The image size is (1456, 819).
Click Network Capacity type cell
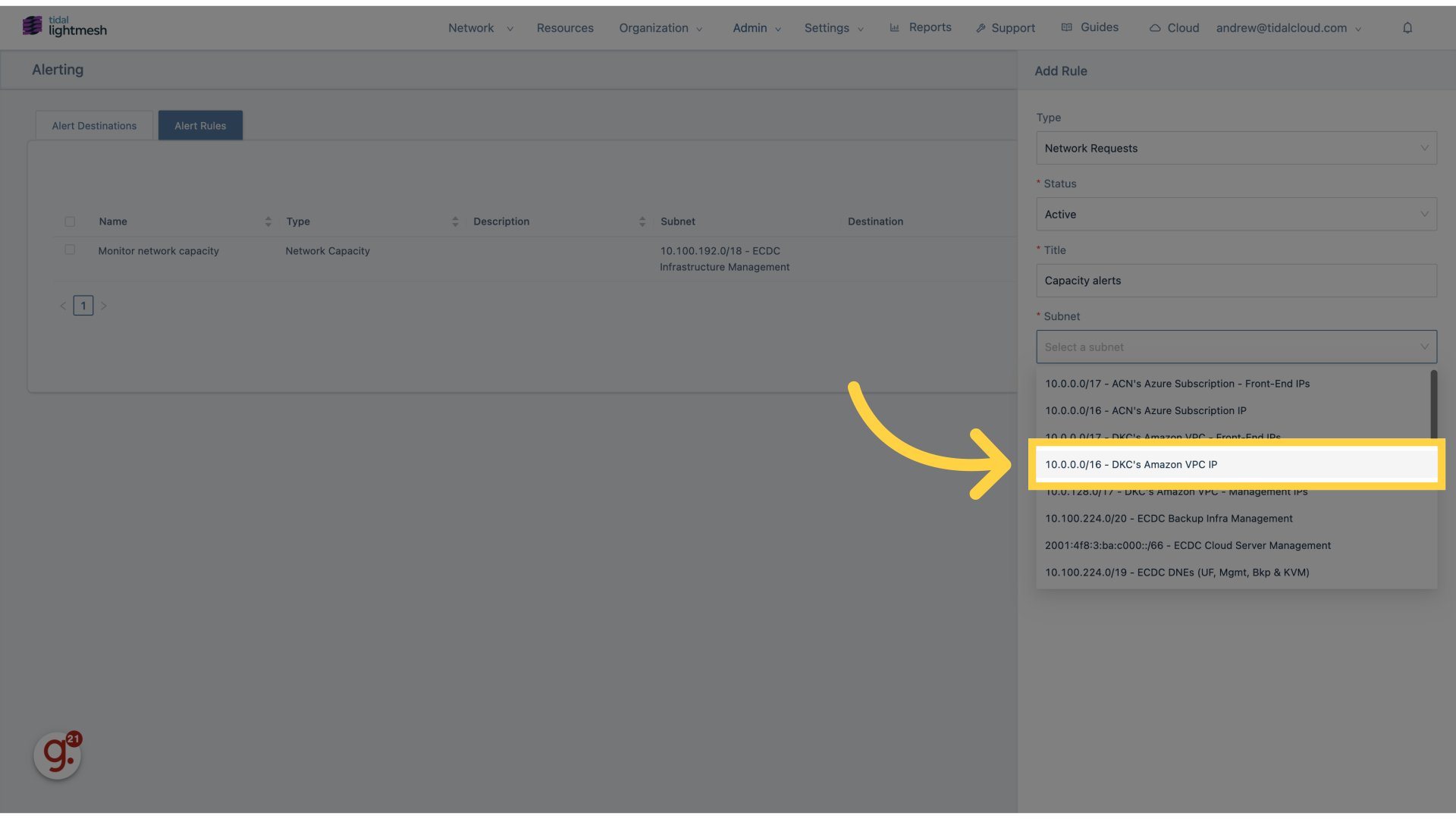point(328,251)
